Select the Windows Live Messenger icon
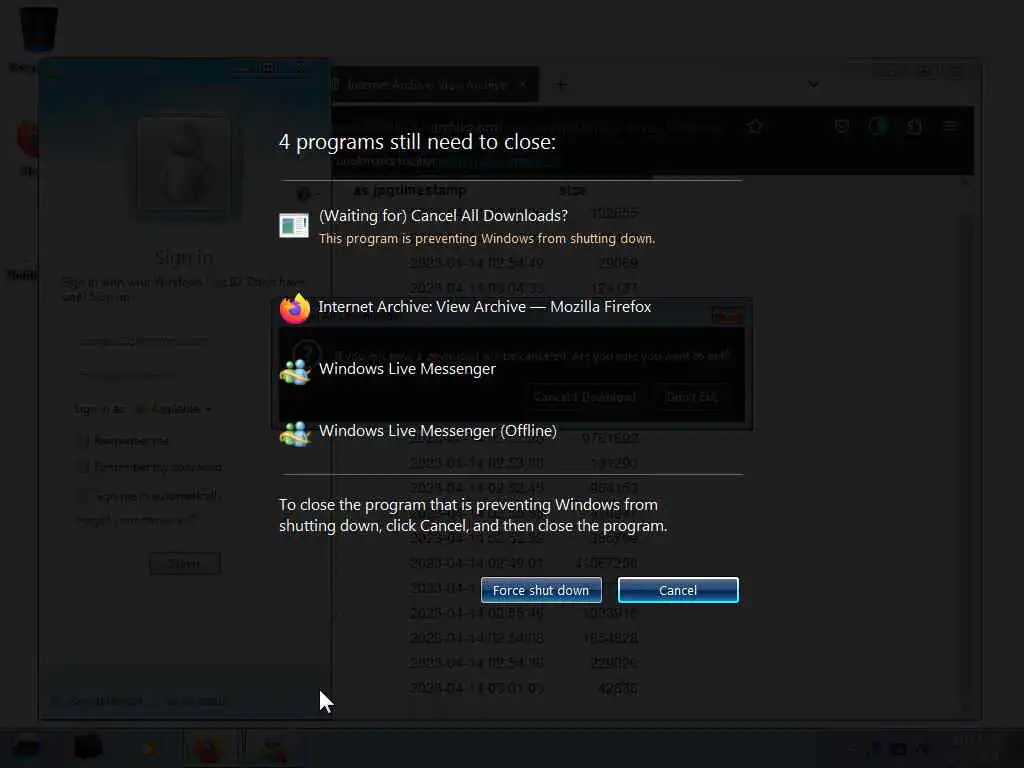 [x=295, y=372]
